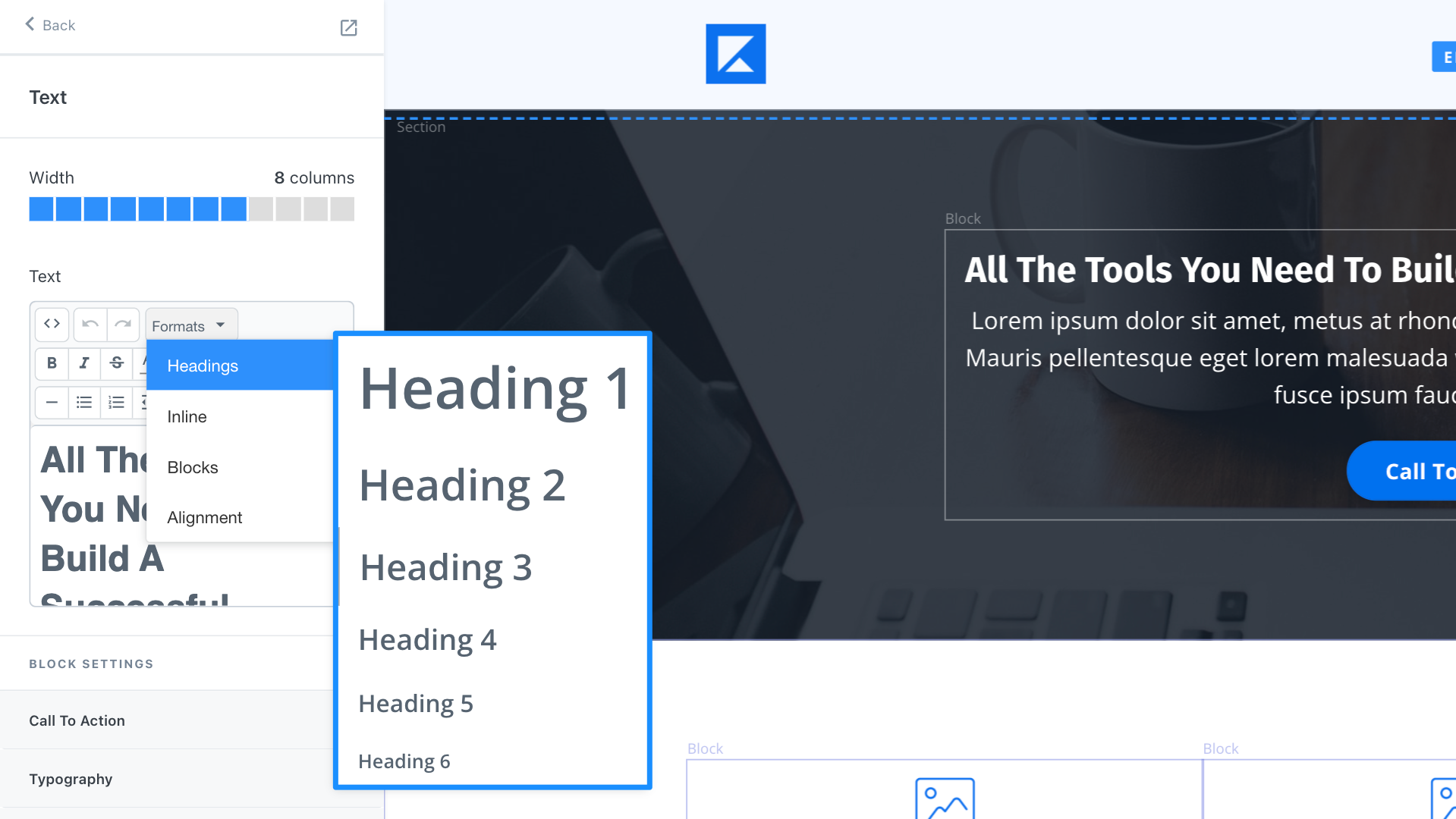Choose Heading 2 from the submenu

[462, 485]
